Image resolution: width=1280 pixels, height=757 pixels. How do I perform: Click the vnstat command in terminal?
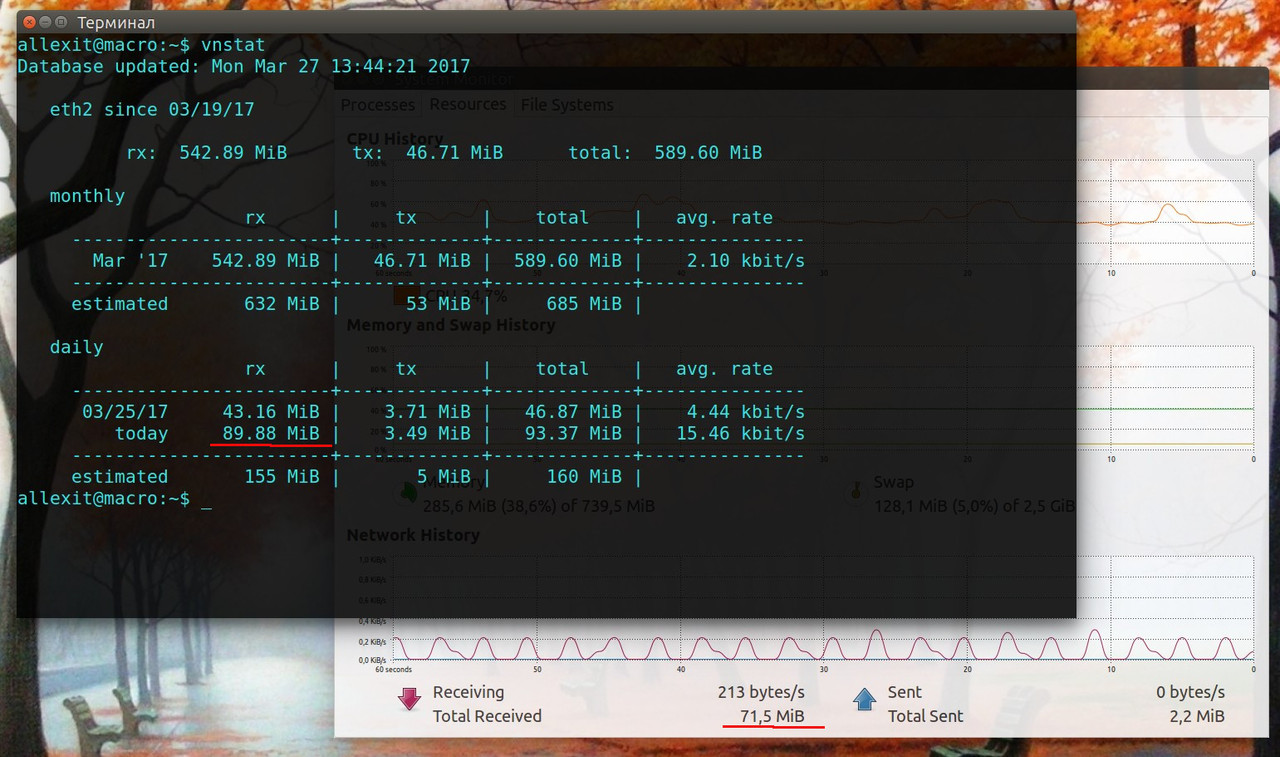coord(233,45)
